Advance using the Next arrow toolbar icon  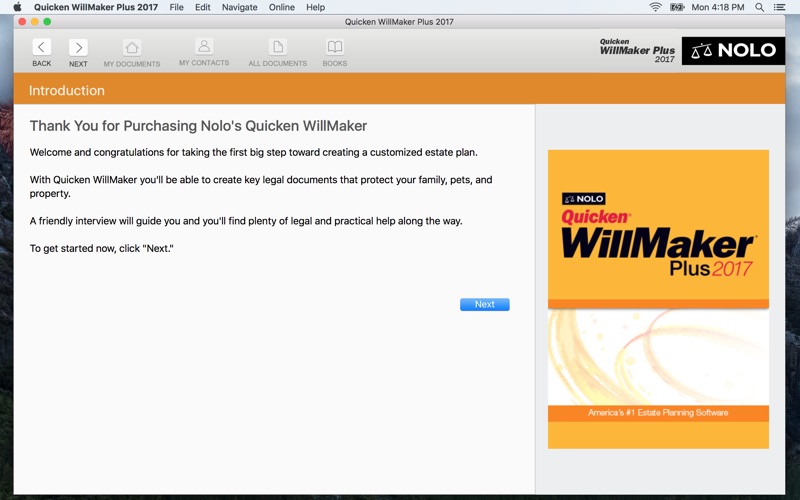click(78, 47)
